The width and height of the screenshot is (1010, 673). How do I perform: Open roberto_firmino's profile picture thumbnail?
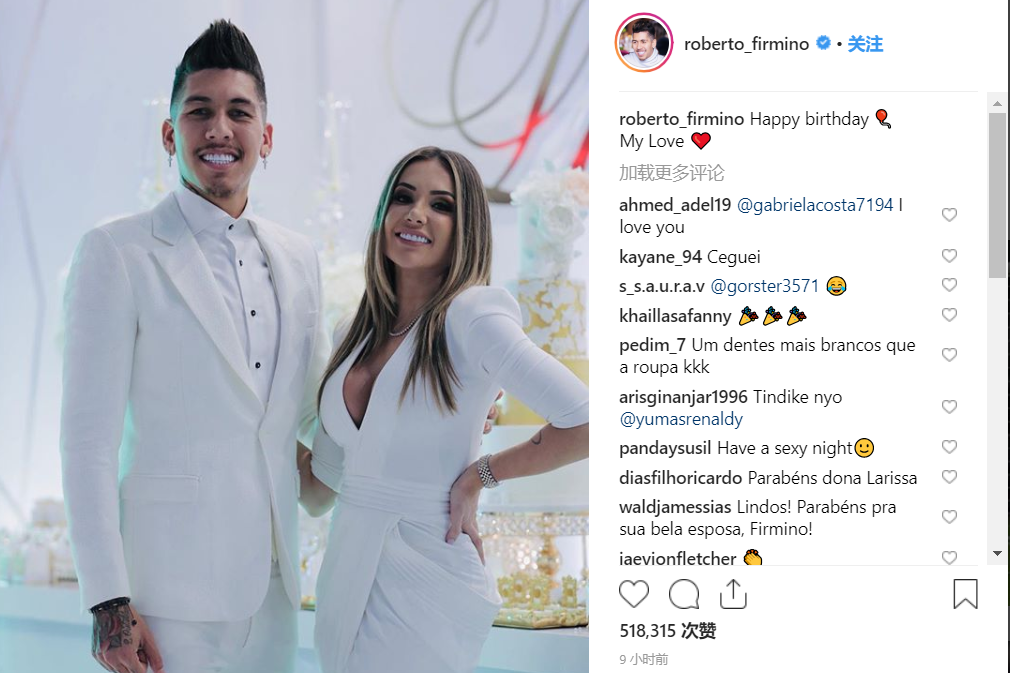coord(644,43)
